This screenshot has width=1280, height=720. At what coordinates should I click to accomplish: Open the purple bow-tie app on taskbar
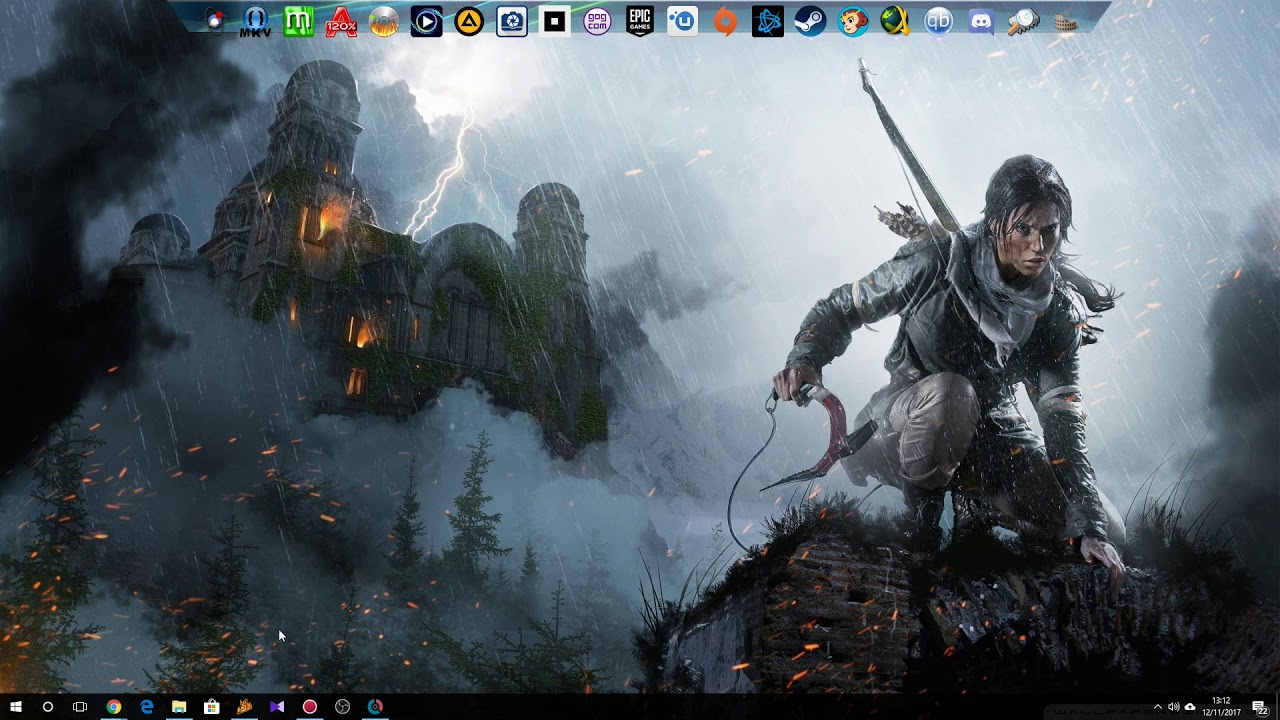pos(277,707)
